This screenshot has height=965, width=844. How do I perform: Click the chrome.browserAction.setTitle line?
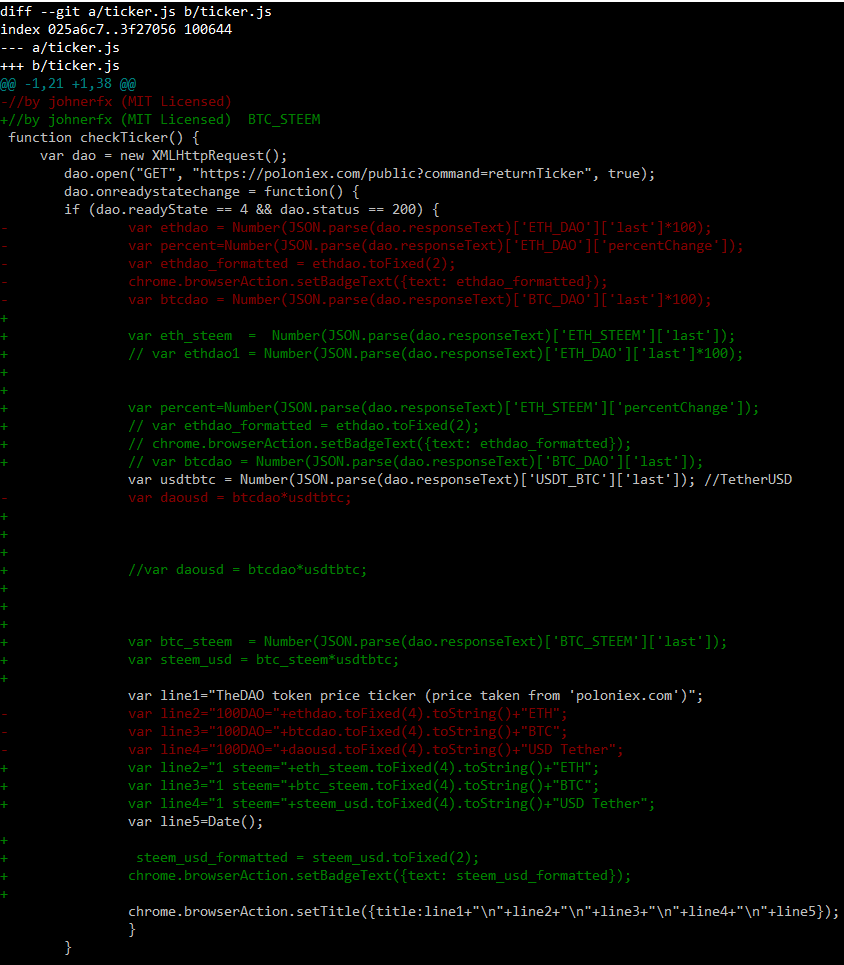coord(484,911)
